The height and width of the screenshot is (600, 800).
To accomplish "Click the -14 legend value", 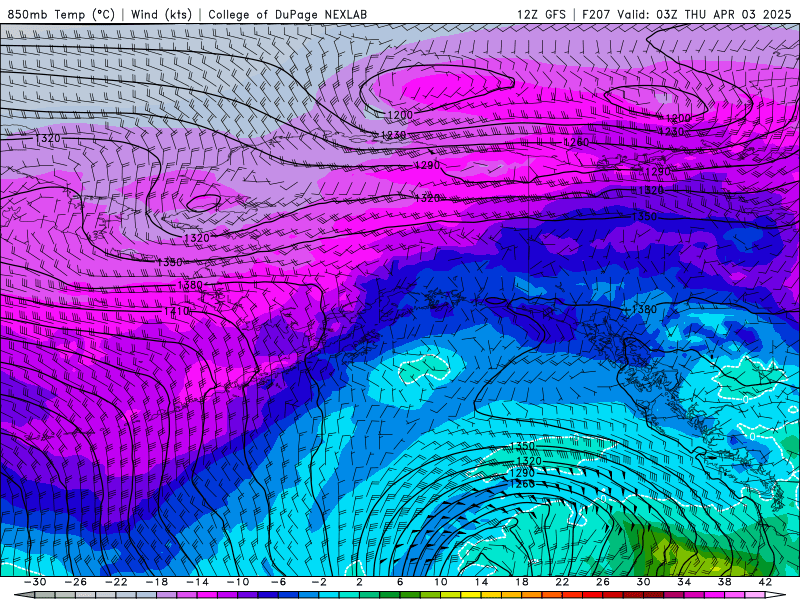I will [197, 582].
